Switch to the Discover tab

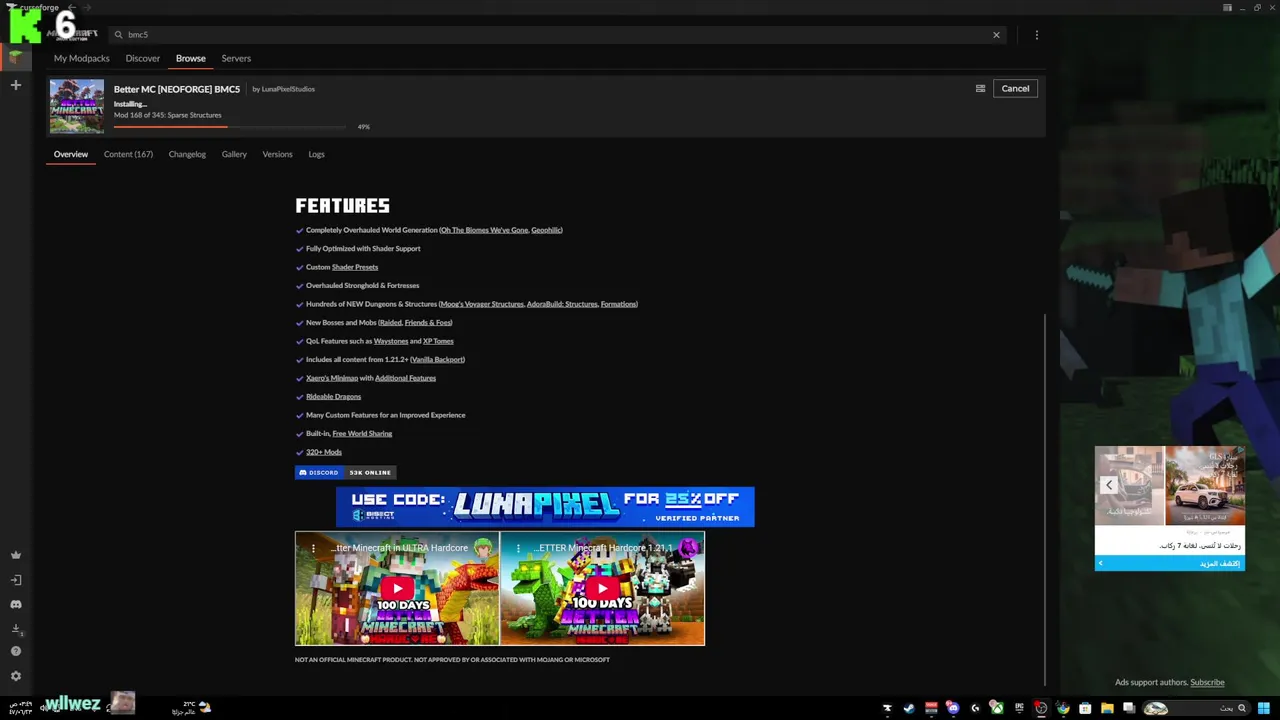click(143, 58)
